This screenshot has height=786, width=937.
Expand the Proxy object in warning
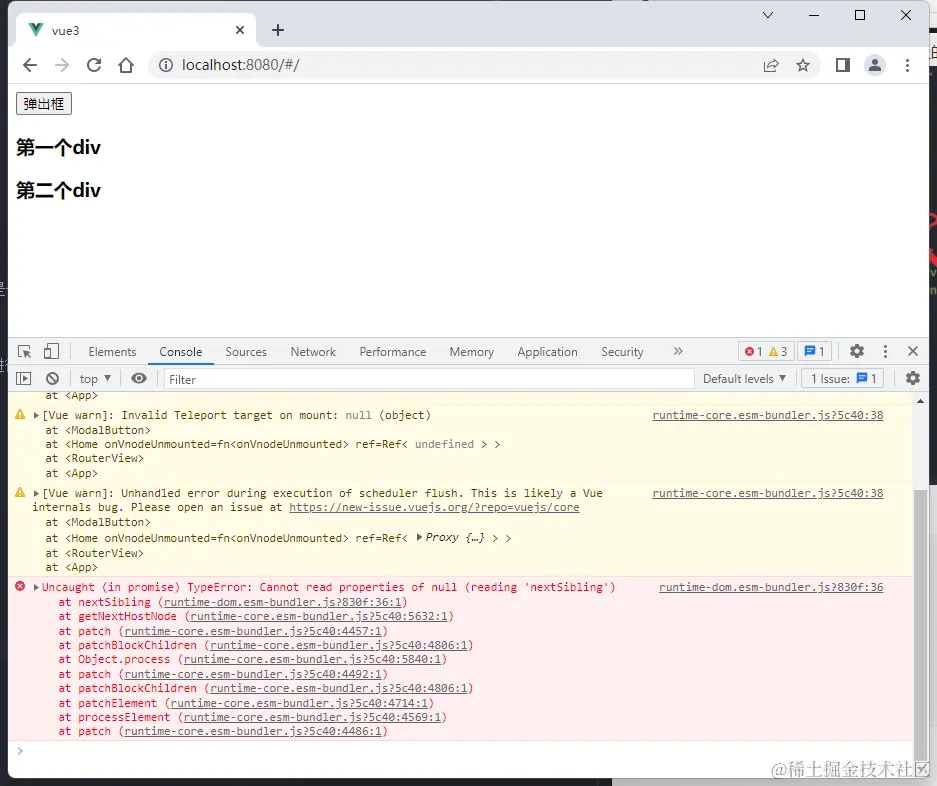point(419,537)
